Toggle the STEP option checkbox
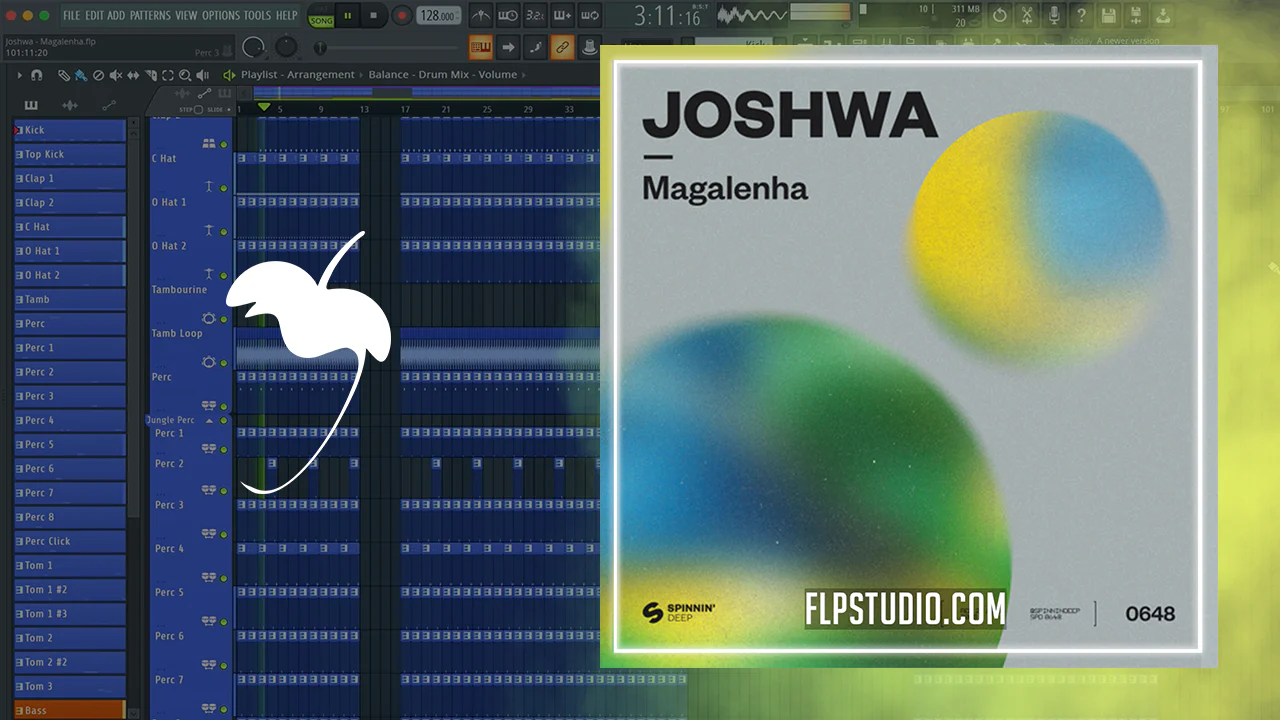 click(198, 110)
